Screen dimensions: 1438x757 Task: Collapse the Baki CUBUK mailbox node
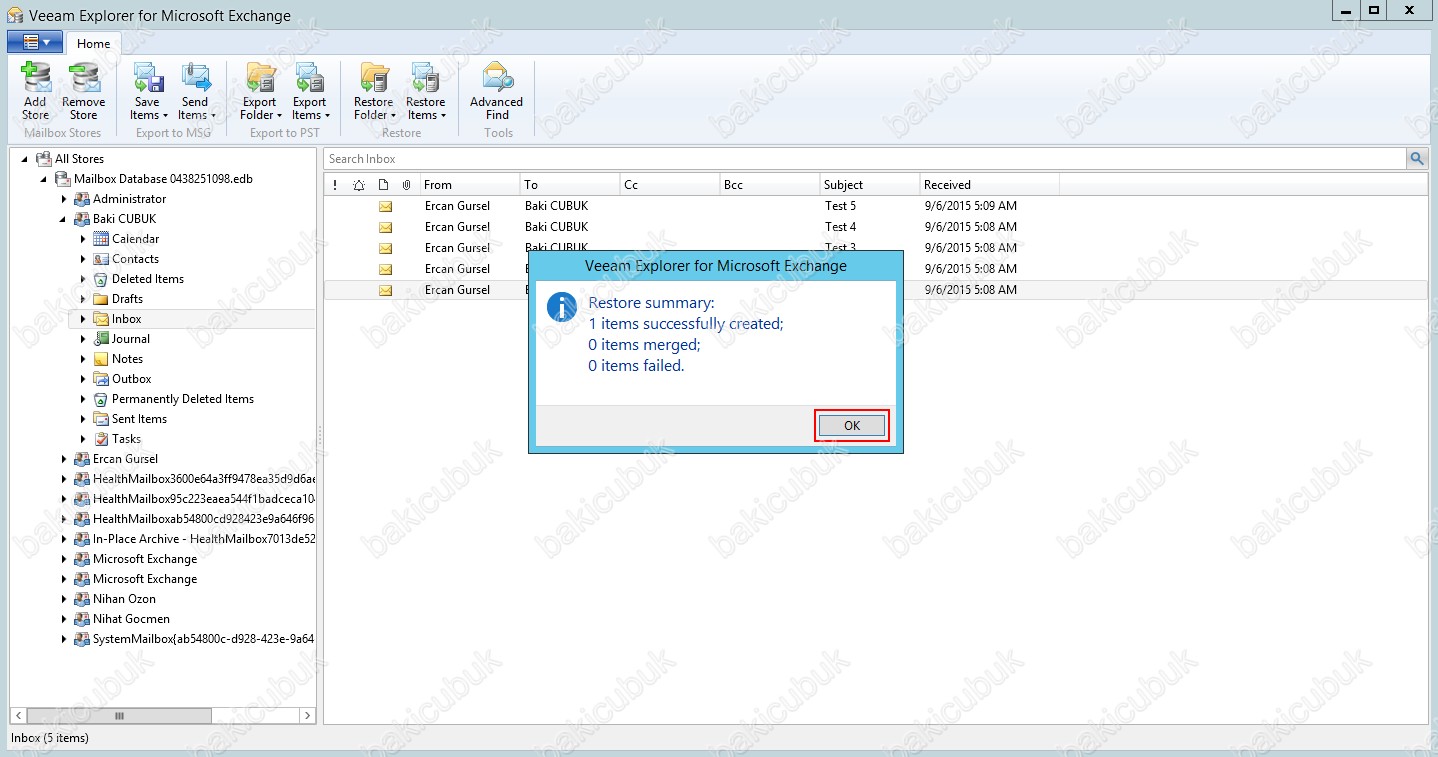(64, 219)
